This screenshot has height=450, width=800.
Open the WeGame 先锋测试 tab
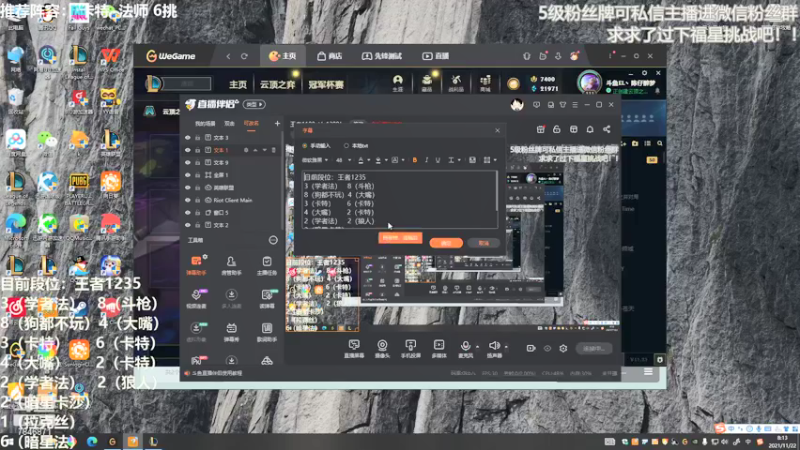382,56
